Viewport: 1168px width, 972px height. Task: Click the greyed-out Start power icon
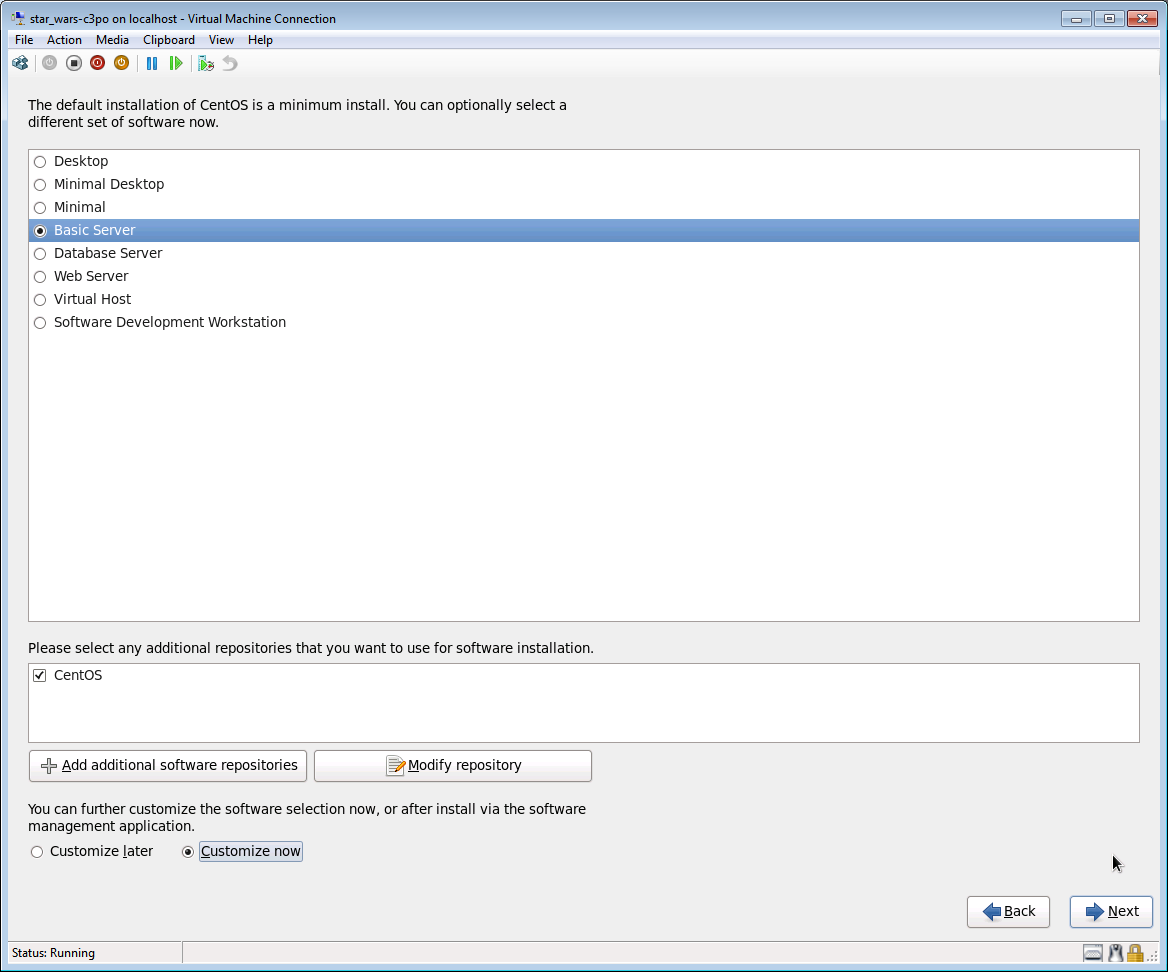coord(49,63)
